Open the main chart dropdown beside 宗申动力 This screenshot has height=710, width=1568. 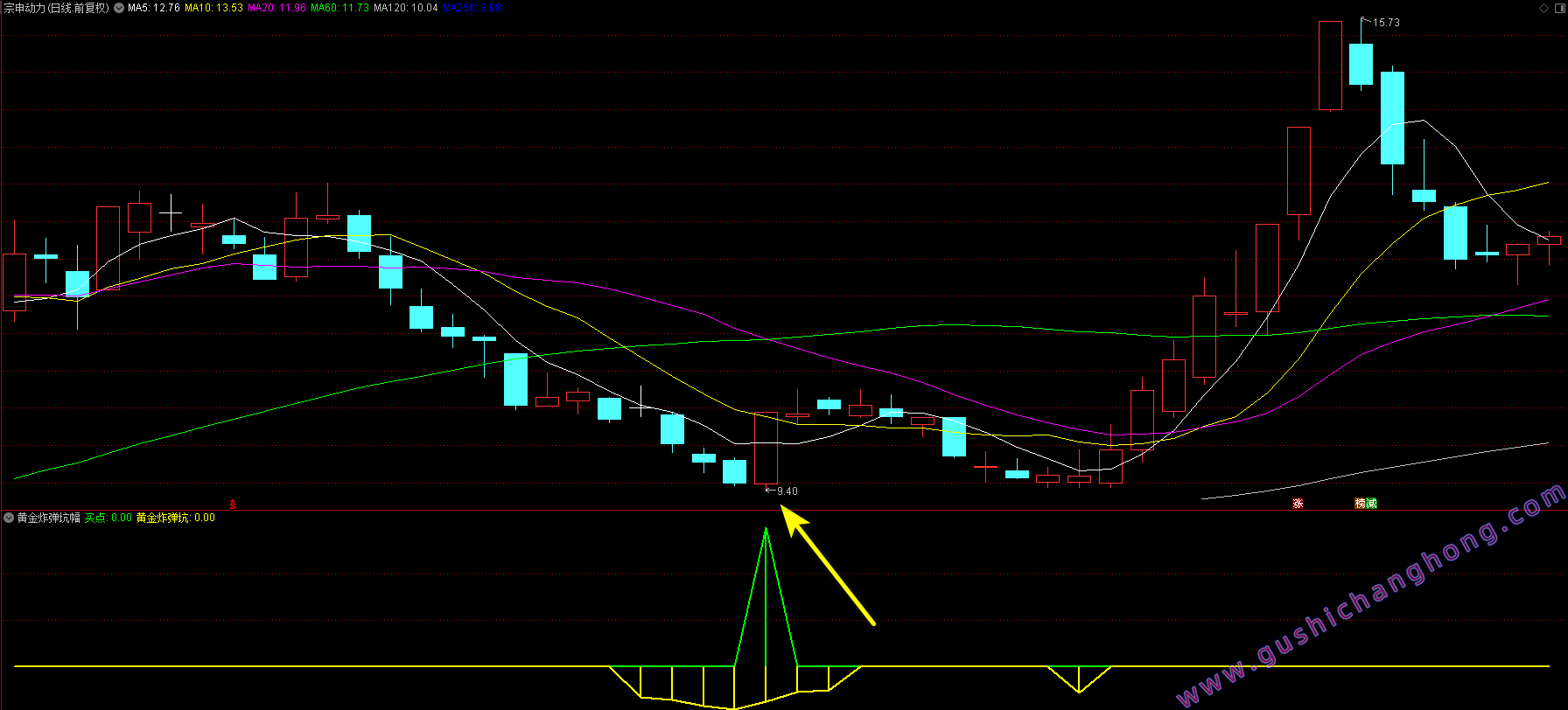(119, 8)
